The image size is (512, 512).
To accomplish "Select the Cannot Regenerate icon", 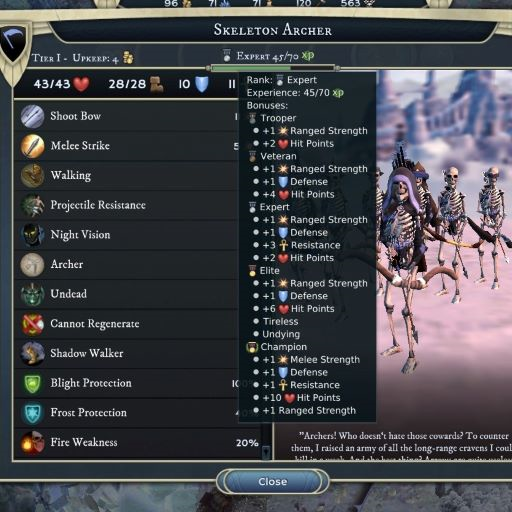I will coord(32,324).
